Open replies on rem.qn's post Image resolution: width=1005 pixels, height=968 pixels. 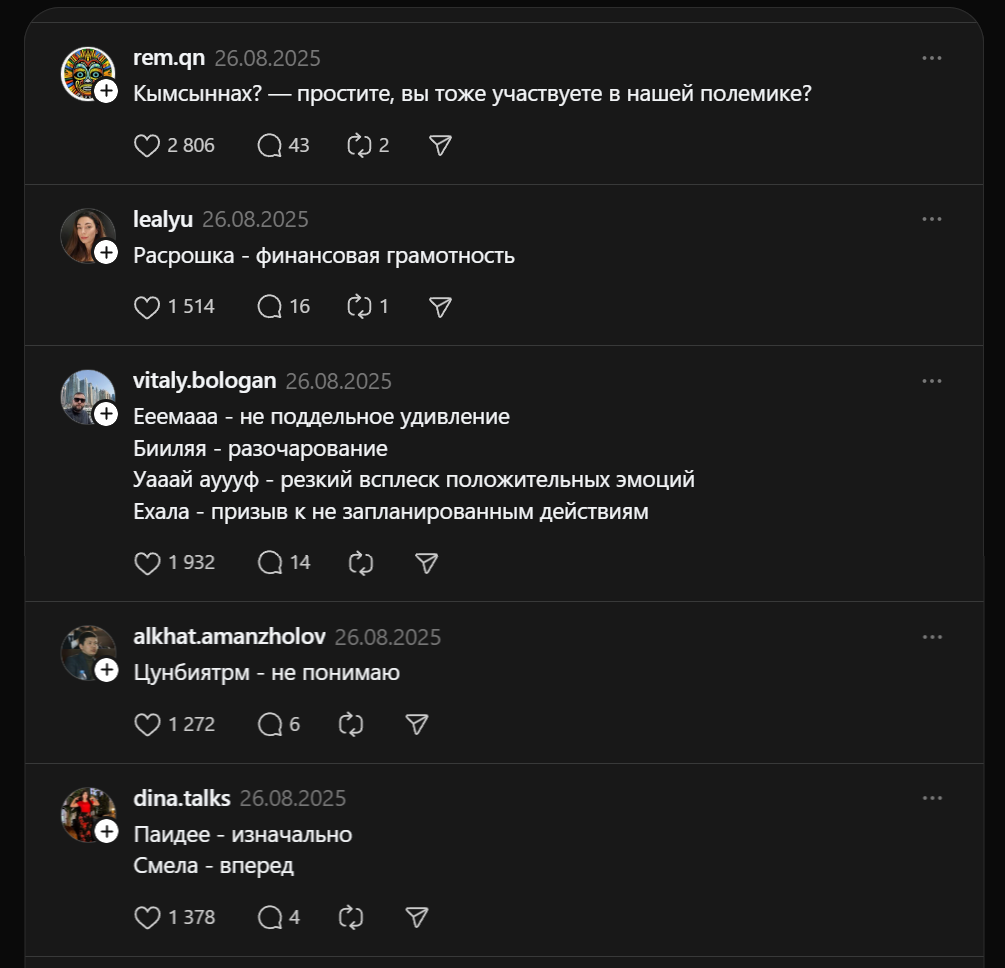pos(270,146)
